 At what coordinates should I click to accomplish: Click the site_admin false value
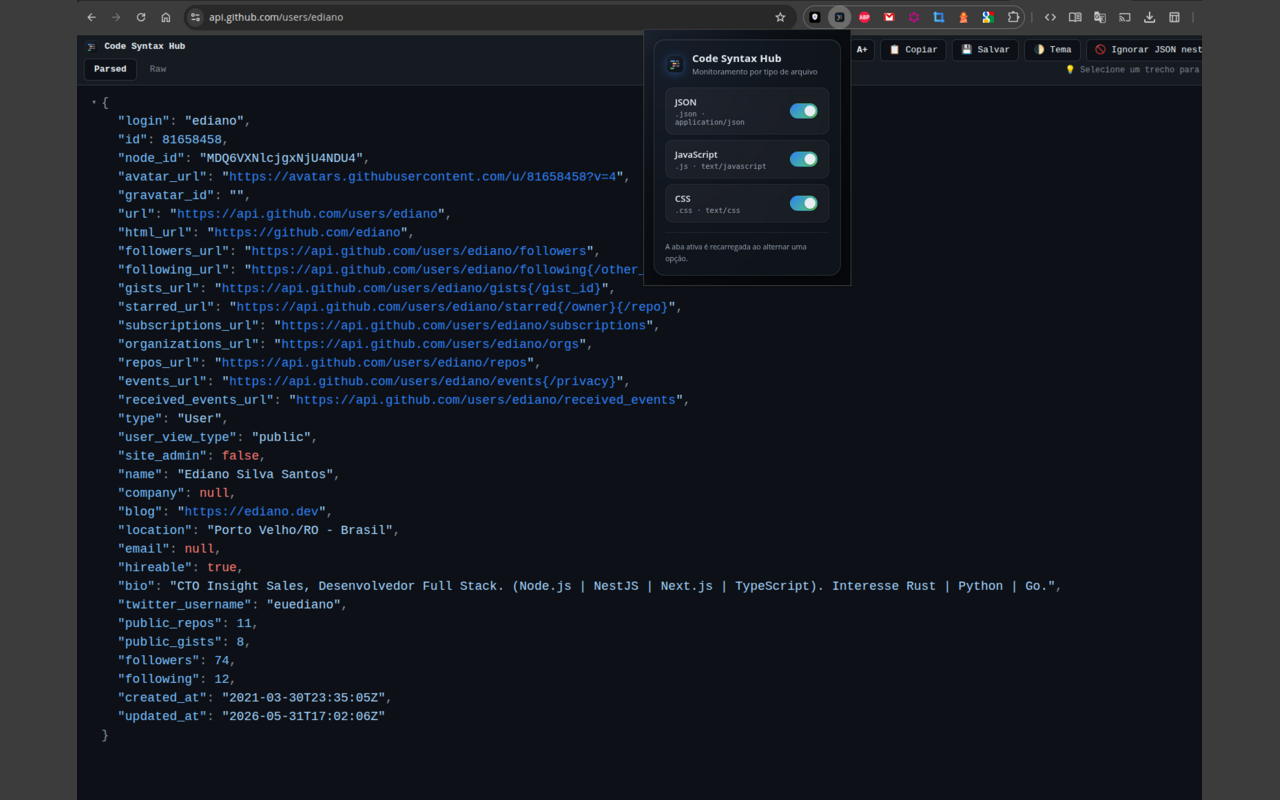pyautogui.click(x=240, y=456)
